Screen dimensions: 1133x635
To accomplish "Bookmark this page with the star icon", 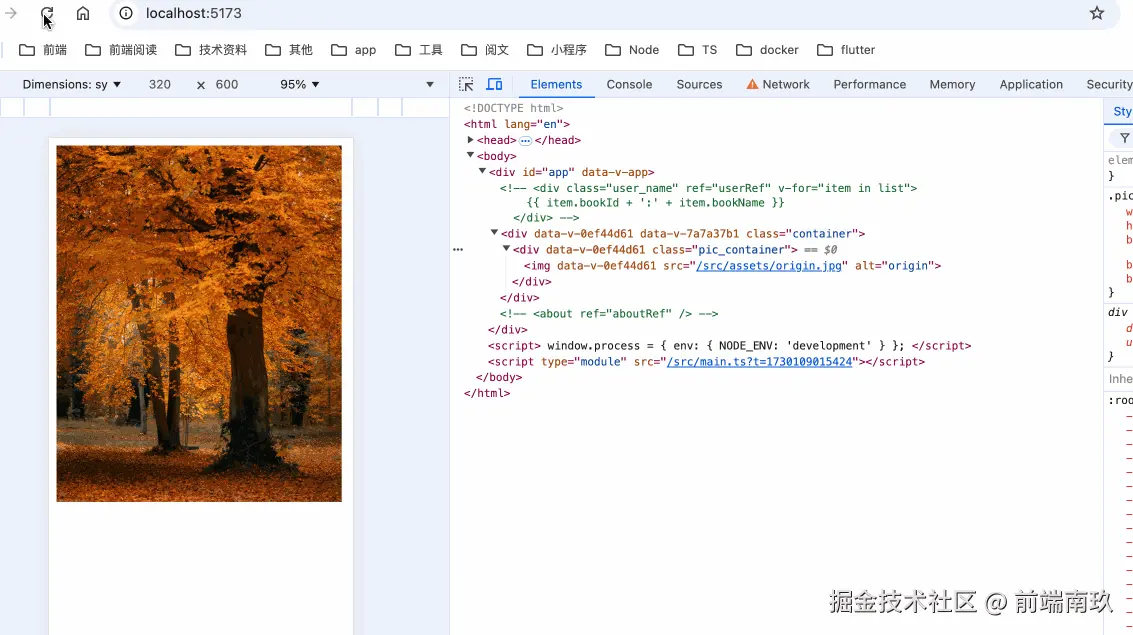I will pyautogui.click(x=1097, y=13).
